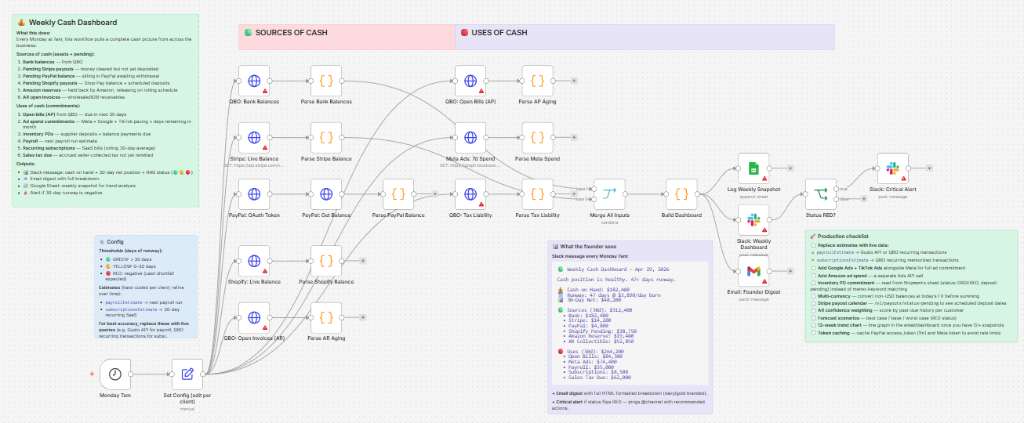Select the USES OF CASH header sticky
Viewport: 1024px width, 423px height.
(645, 37)
